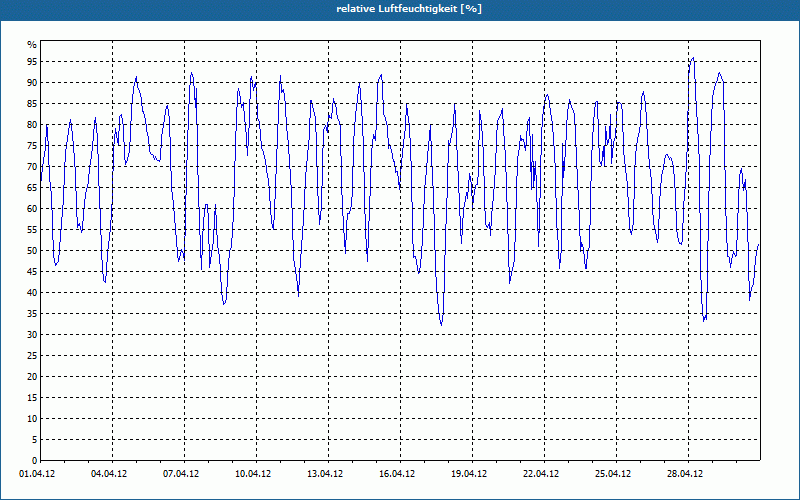
Task: Click the y-axis value 70
Action: tap(32, 167)
